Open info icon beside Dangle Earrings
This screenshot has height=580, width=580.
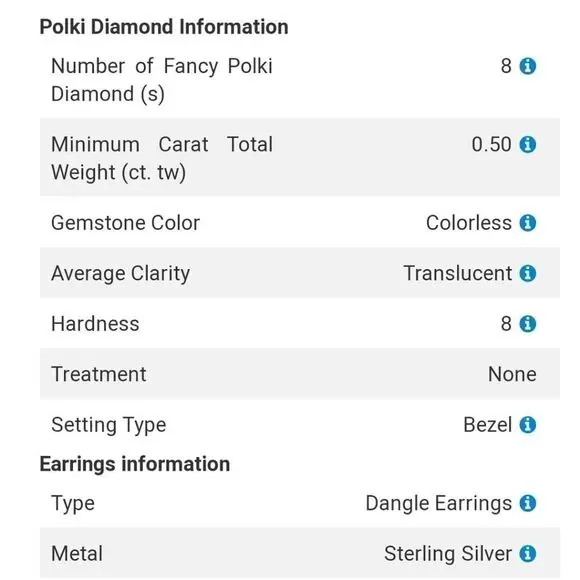pyautogui.click(x=527, y=503)
